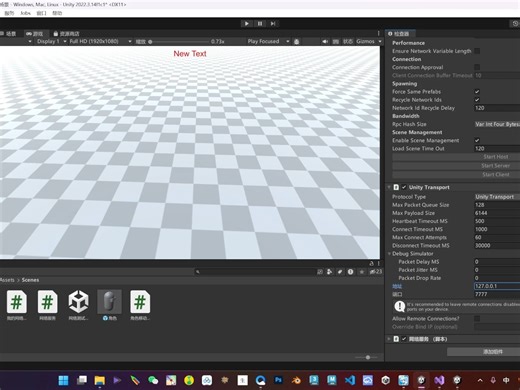Open the Protocol Type dropdown
Image resolution: width=520 pixels, height=390 pixels.
pos(497,197)
